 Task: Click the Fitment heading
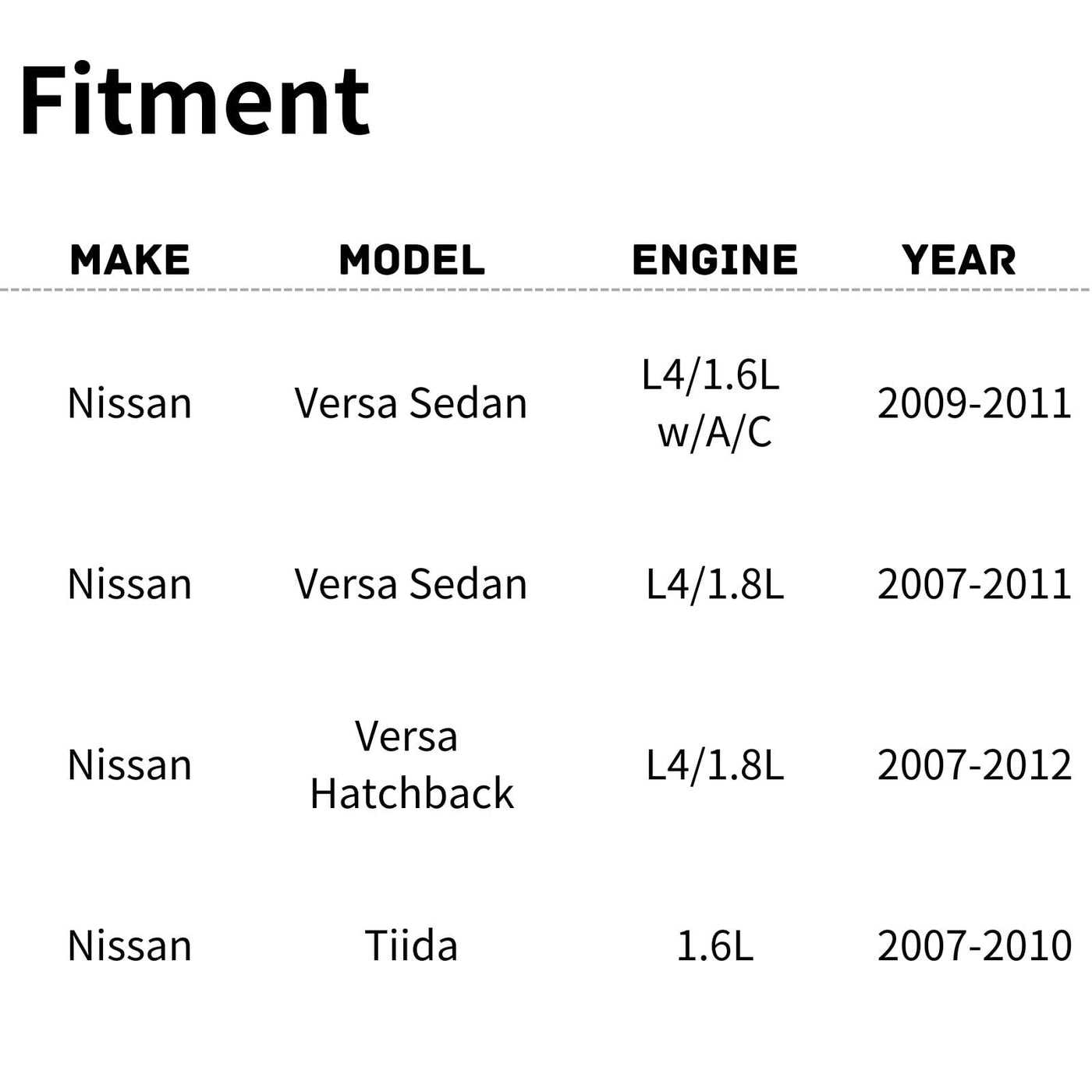point(195,101)
